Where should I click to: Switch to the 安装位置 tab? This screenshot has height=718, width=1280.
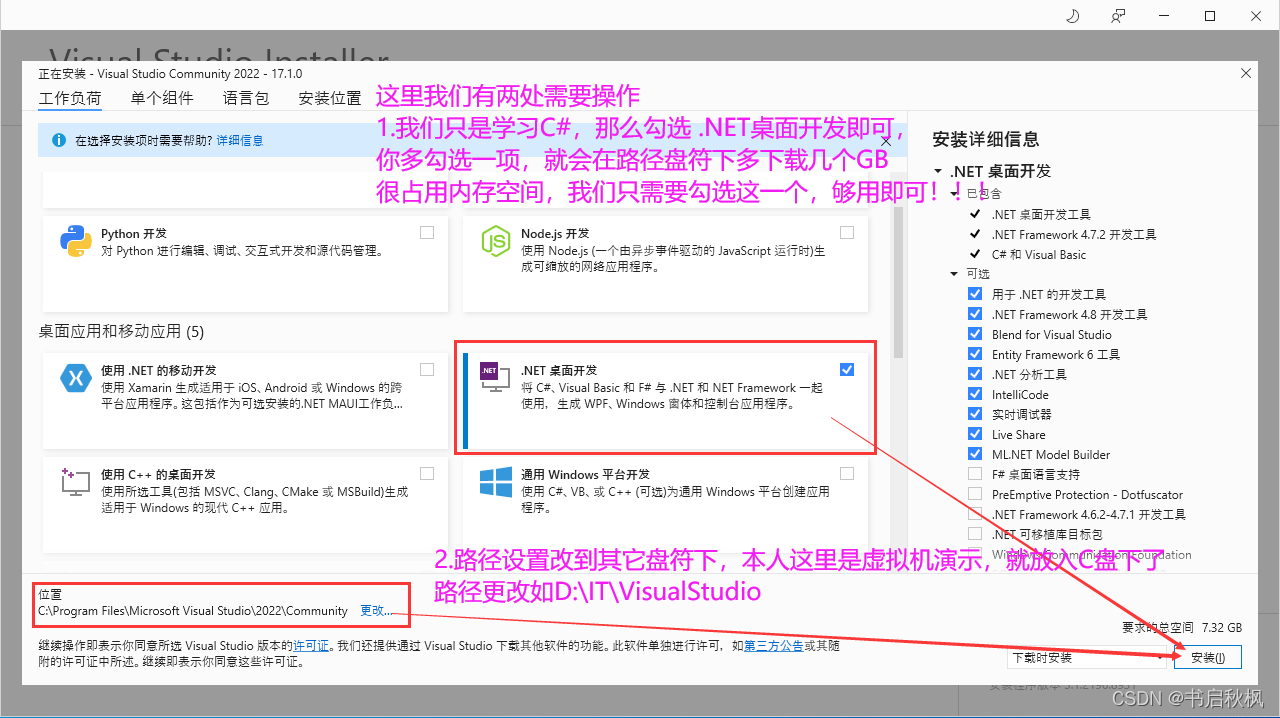pos(330,98)
